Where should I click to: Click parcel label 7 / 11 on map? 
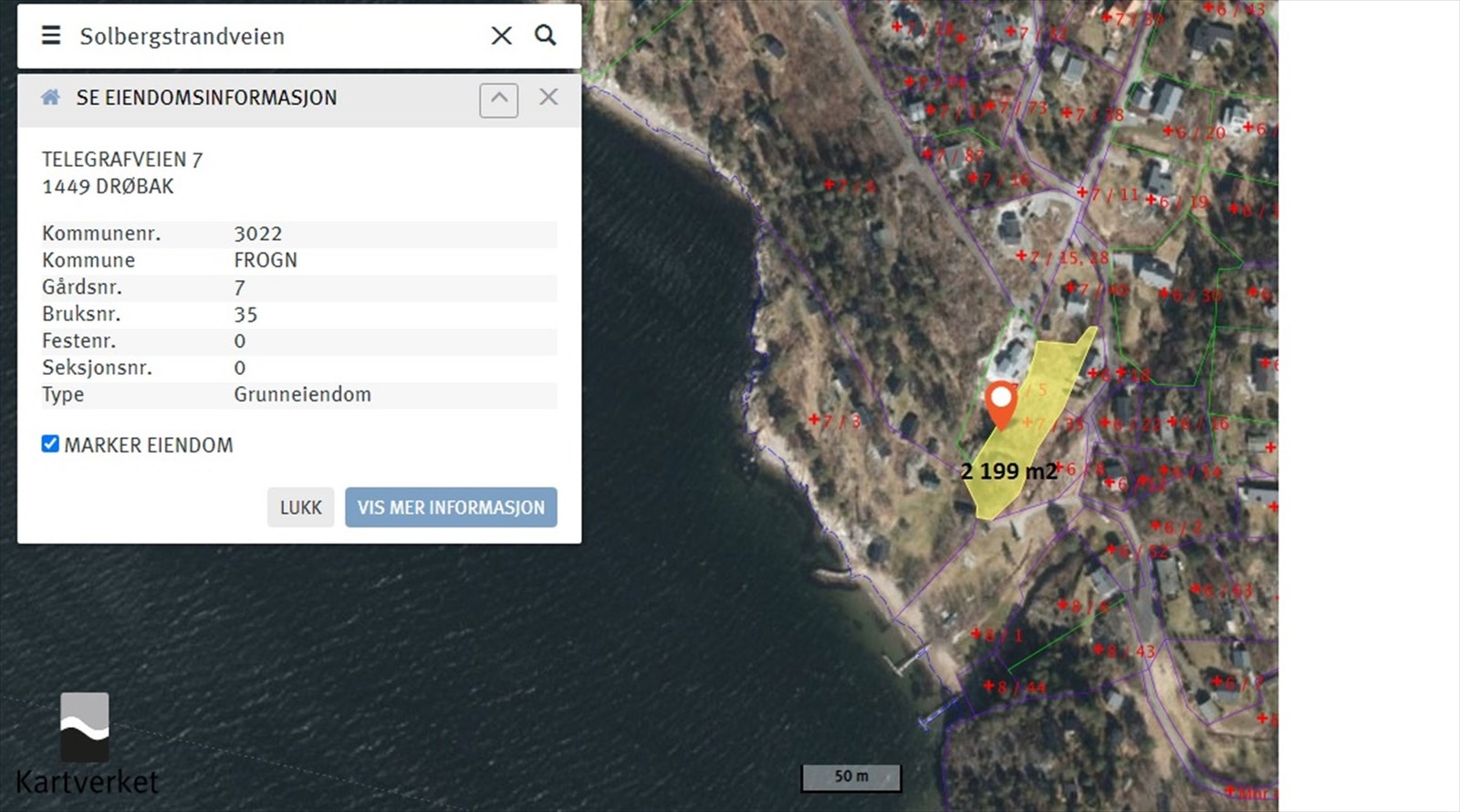click(1108, 194)
